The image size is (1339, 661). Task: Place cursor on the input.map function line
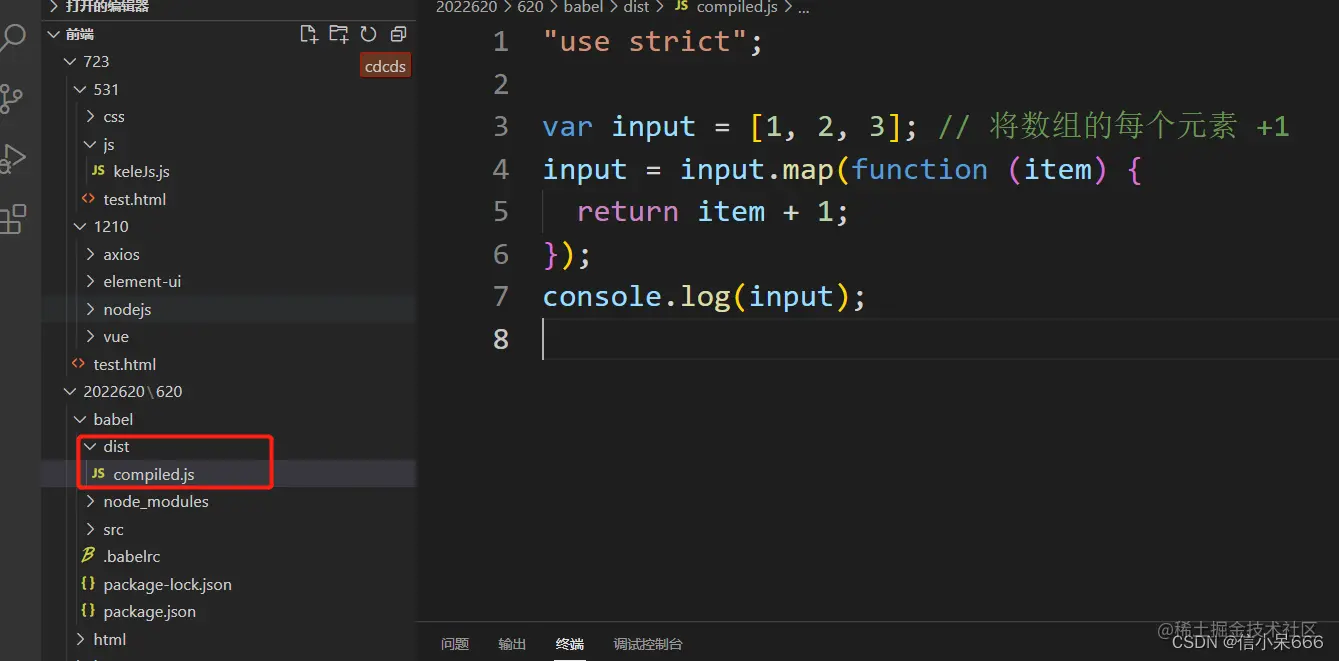[x=842, y=169]
